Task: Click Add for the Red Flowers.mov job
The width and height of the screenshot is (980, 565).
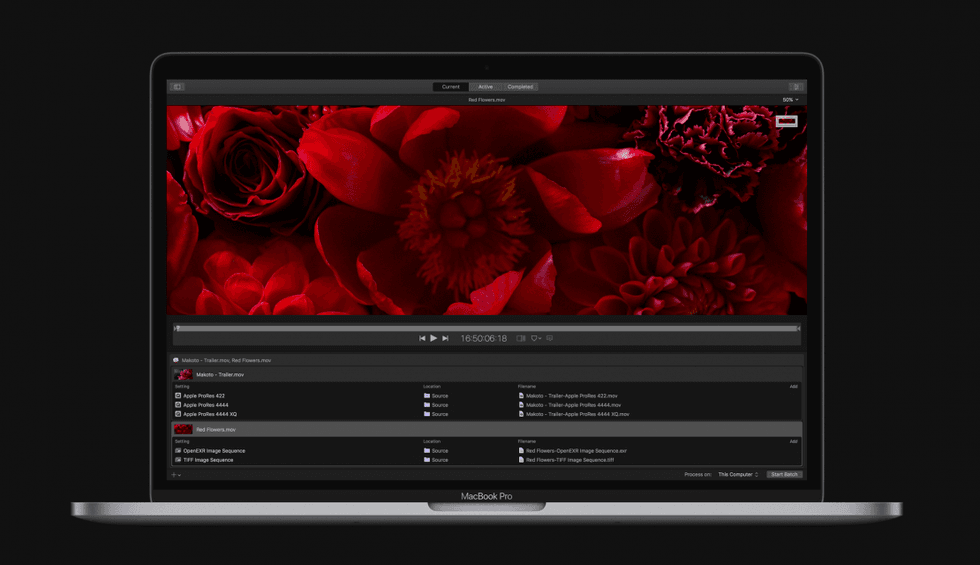Action: click(793, 441)
